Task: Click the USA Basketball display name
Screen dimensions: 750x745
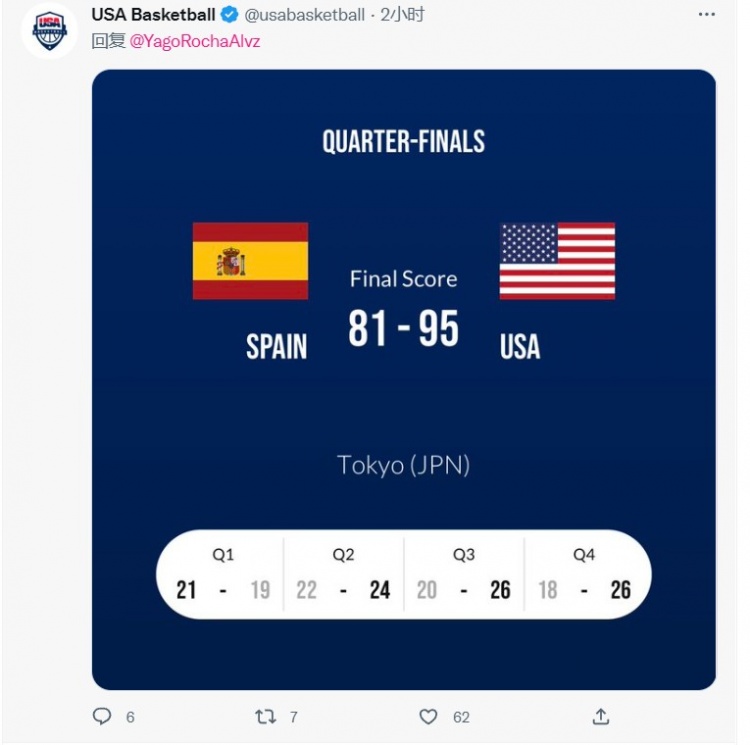Action: [154, 15]
